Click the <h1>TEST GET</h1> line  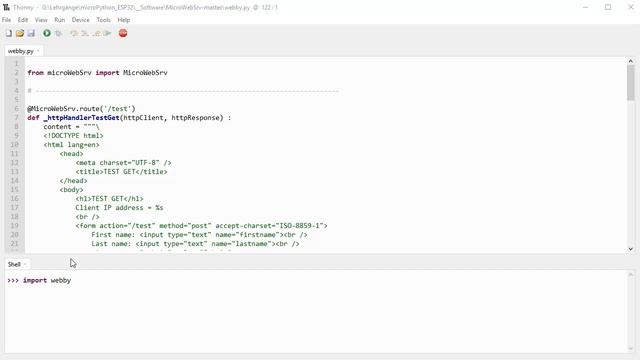109,198
